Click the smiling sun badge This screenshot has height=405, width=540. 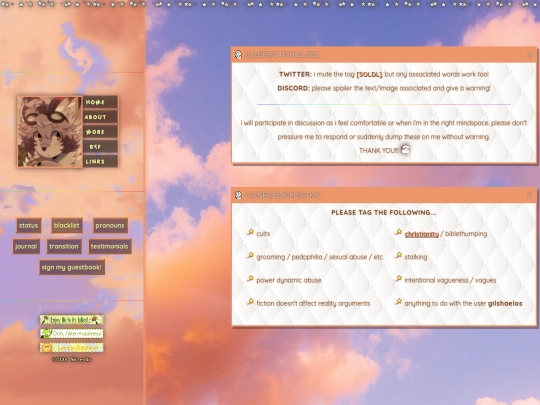(72, 347)
